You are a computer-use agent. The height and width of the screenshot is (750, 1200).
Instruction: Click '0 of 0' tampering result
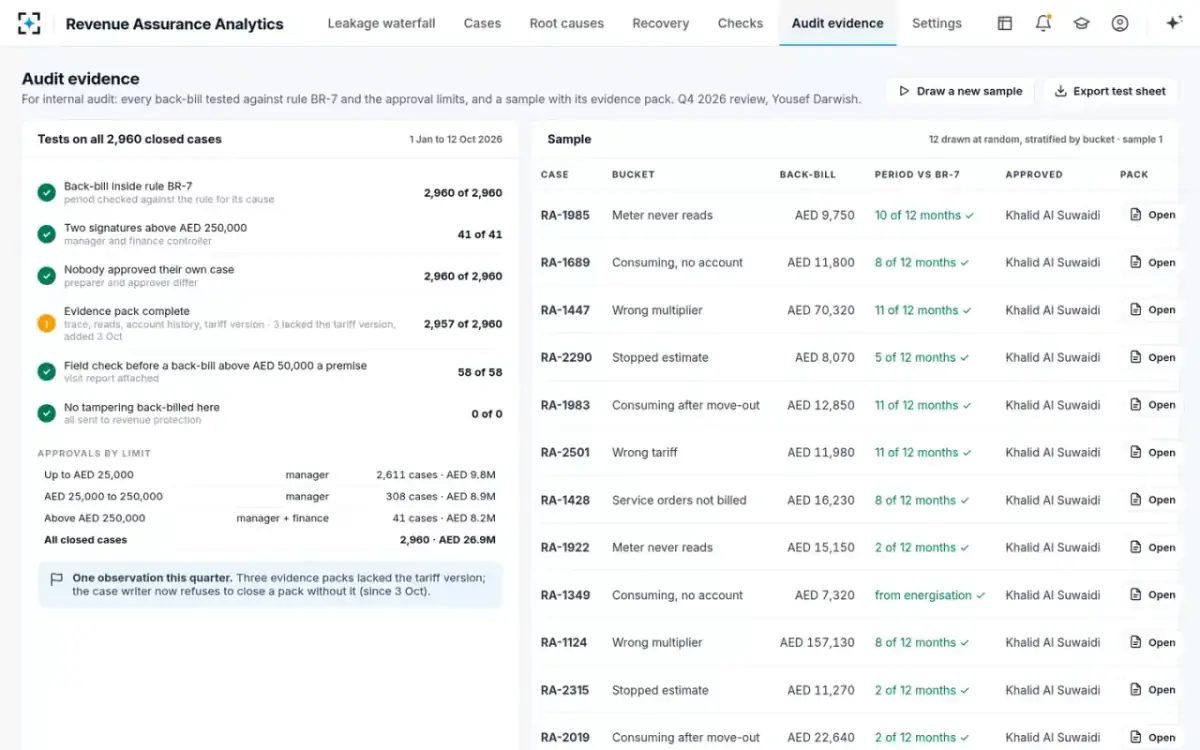487,414
